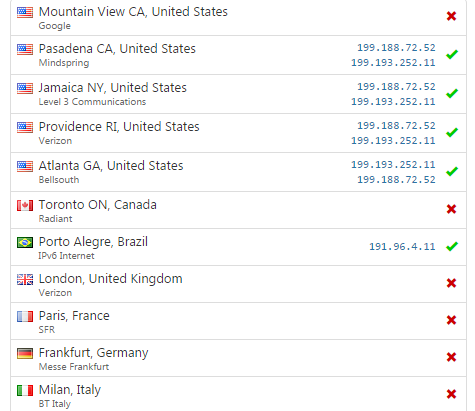Click the red X for Milan, Italy
The image size is (475, 411).
pyautogui.click(x=451, y=394)
